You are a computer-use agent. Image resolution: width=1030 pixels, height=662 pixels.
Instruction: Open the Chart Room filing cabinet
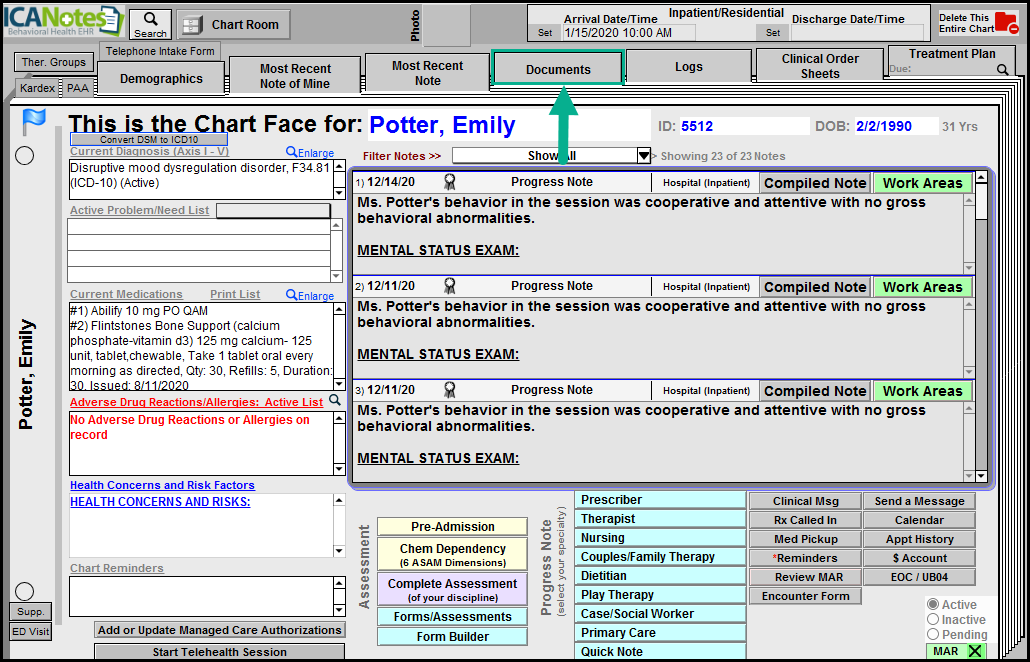click(234, 25)
